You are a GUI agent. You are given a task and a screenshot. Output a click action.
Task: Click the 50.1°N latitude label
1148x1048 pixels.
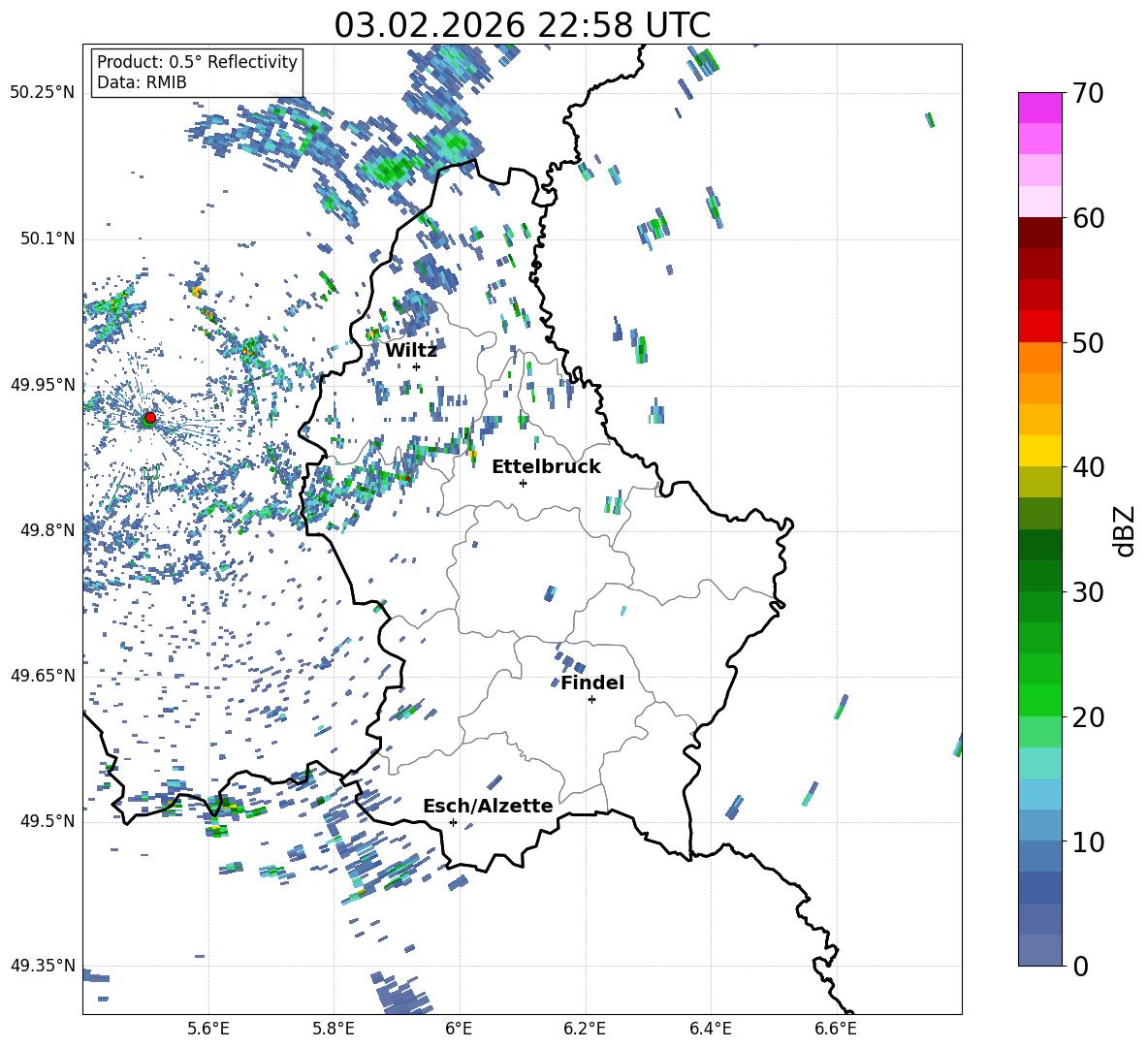[x=48, y=239]
